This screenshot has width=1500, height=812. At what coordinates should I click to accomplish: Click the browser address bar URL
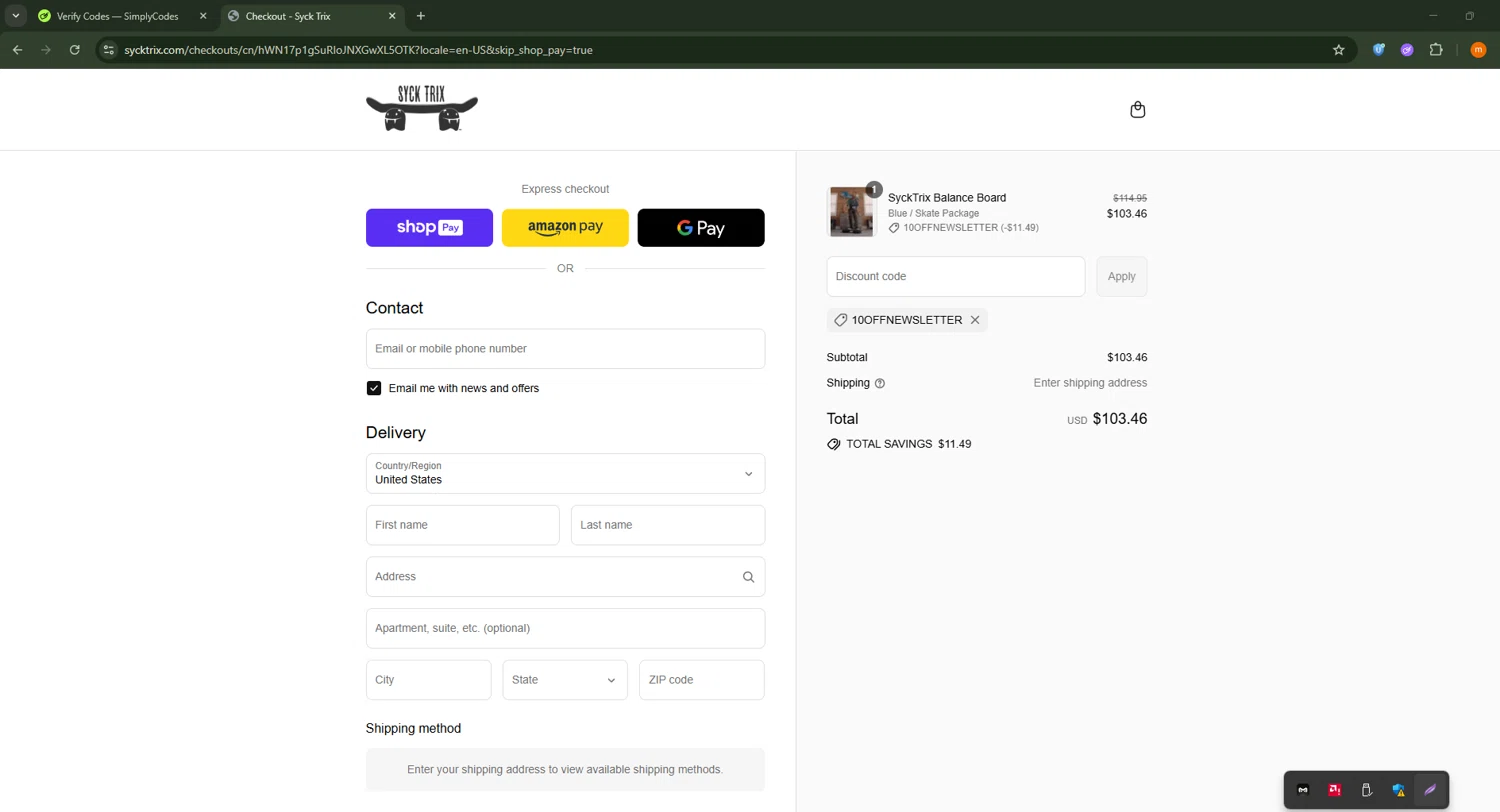[358, 50]
